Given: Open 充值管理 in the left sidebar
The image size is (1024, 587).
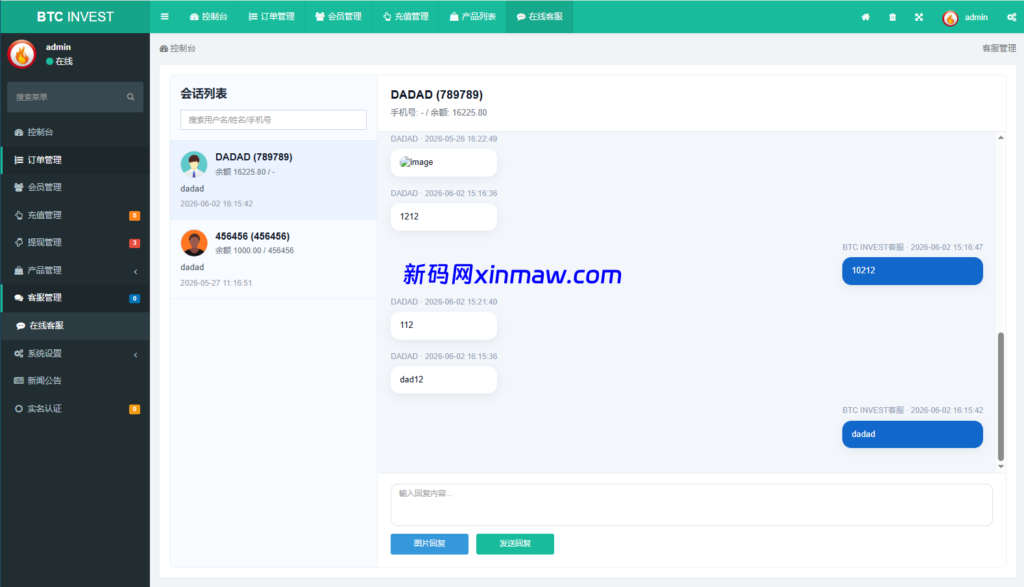Looking at the screenshot, I should point(75,215).
